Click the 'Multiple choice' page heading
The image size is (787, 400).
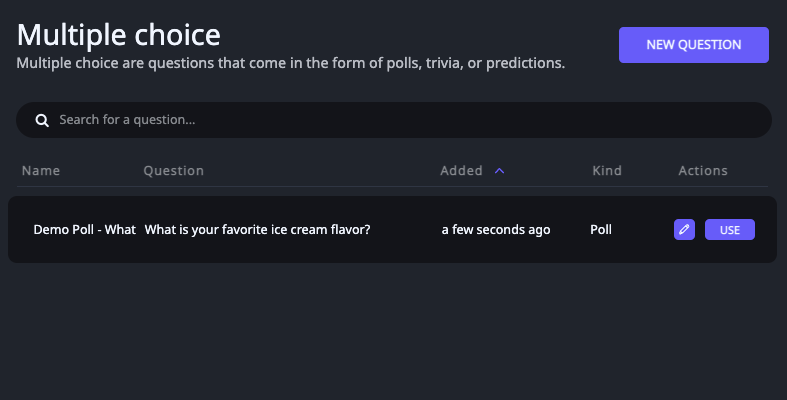(x=118, y=35)
